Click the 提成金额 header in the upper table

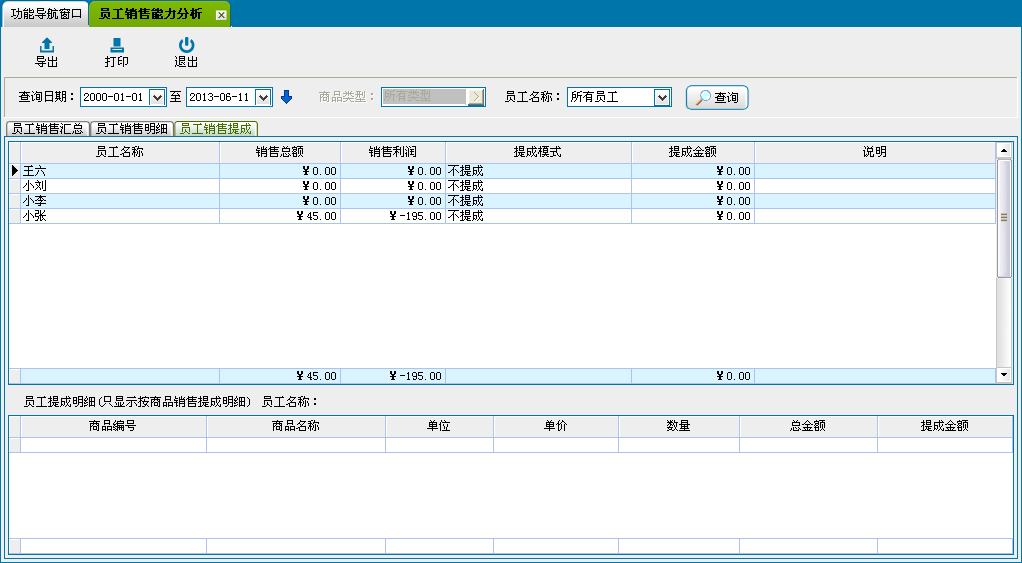692,152
